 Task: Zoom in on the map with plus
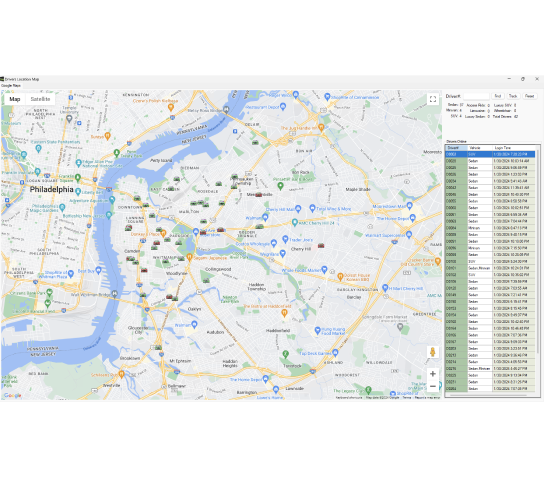tap(433, 374)
